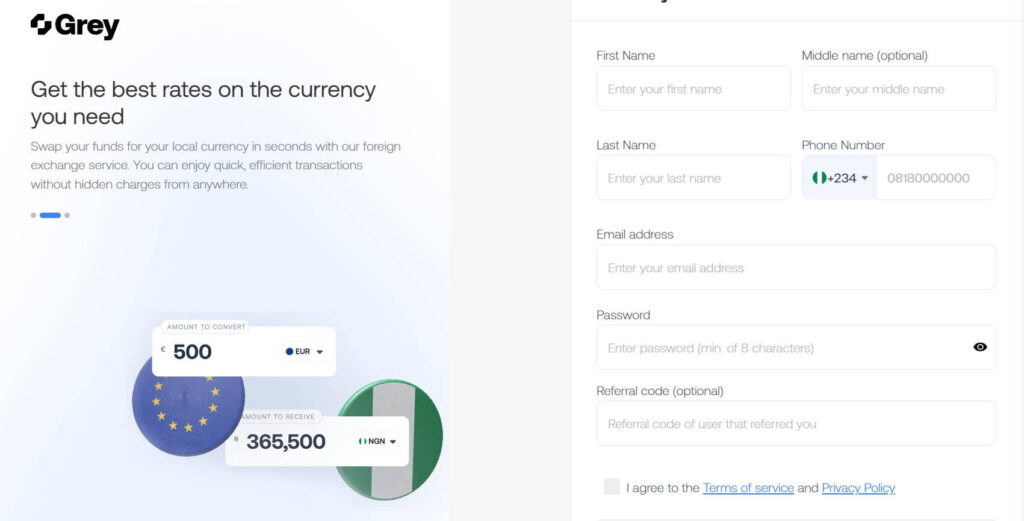This screenshot has width=1024, height=521.
Task: Click the Nigerian flag in phone field
Action: 819,178
